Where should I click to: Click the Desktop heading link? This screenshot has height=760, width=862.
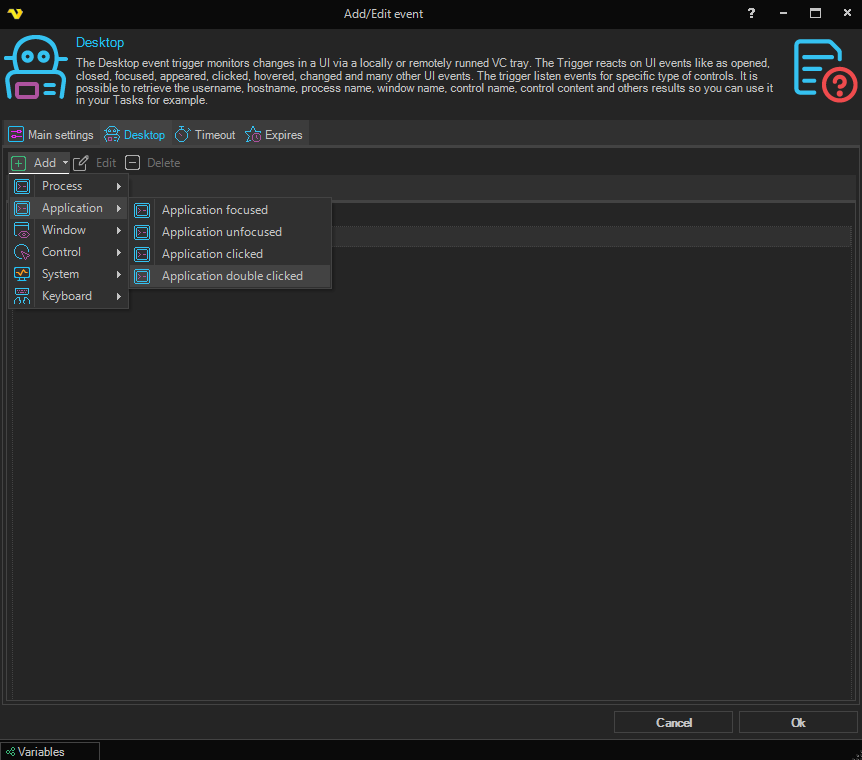100,42
